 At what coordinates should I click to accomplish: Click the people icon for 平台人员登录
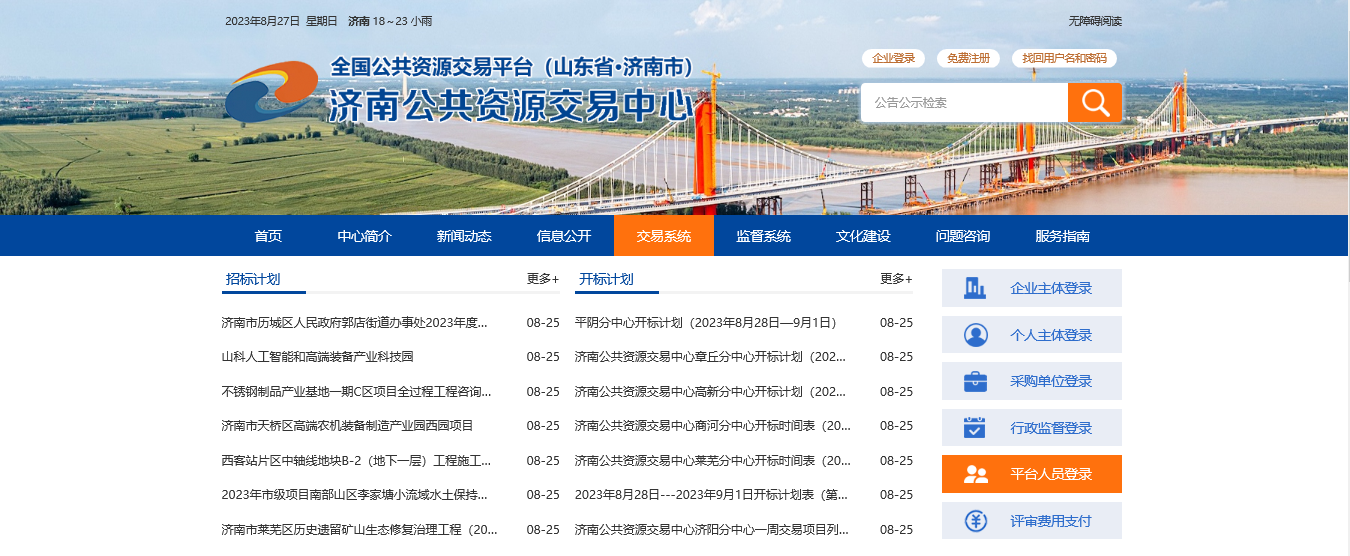pos(975,474)
